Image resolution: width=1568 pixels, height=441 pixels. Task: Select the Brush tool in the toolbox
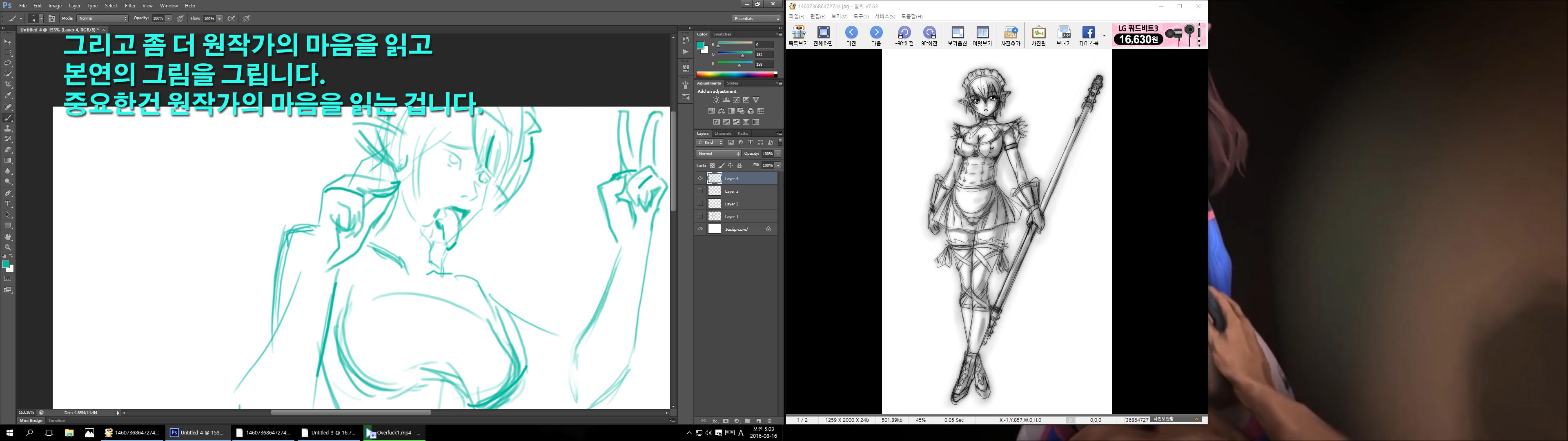click(x=8, y=118)
